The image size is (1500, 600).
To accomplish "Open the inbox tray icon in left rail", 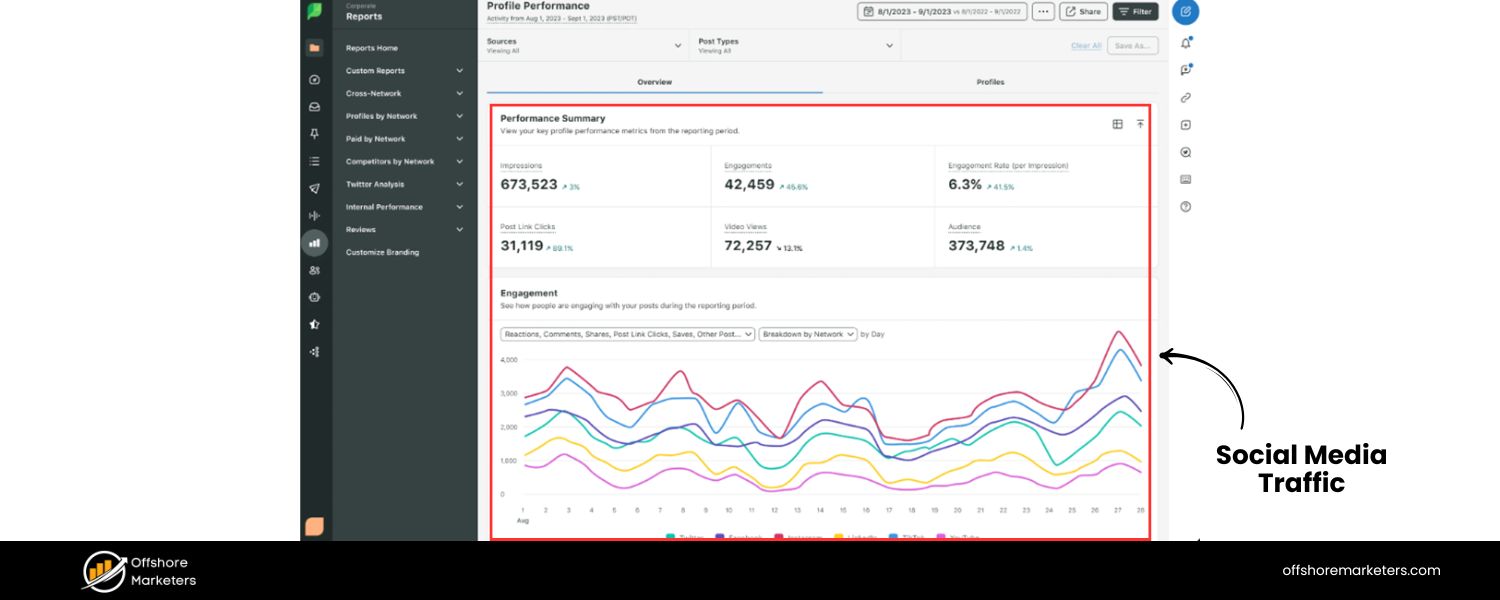I will (315, 107).
